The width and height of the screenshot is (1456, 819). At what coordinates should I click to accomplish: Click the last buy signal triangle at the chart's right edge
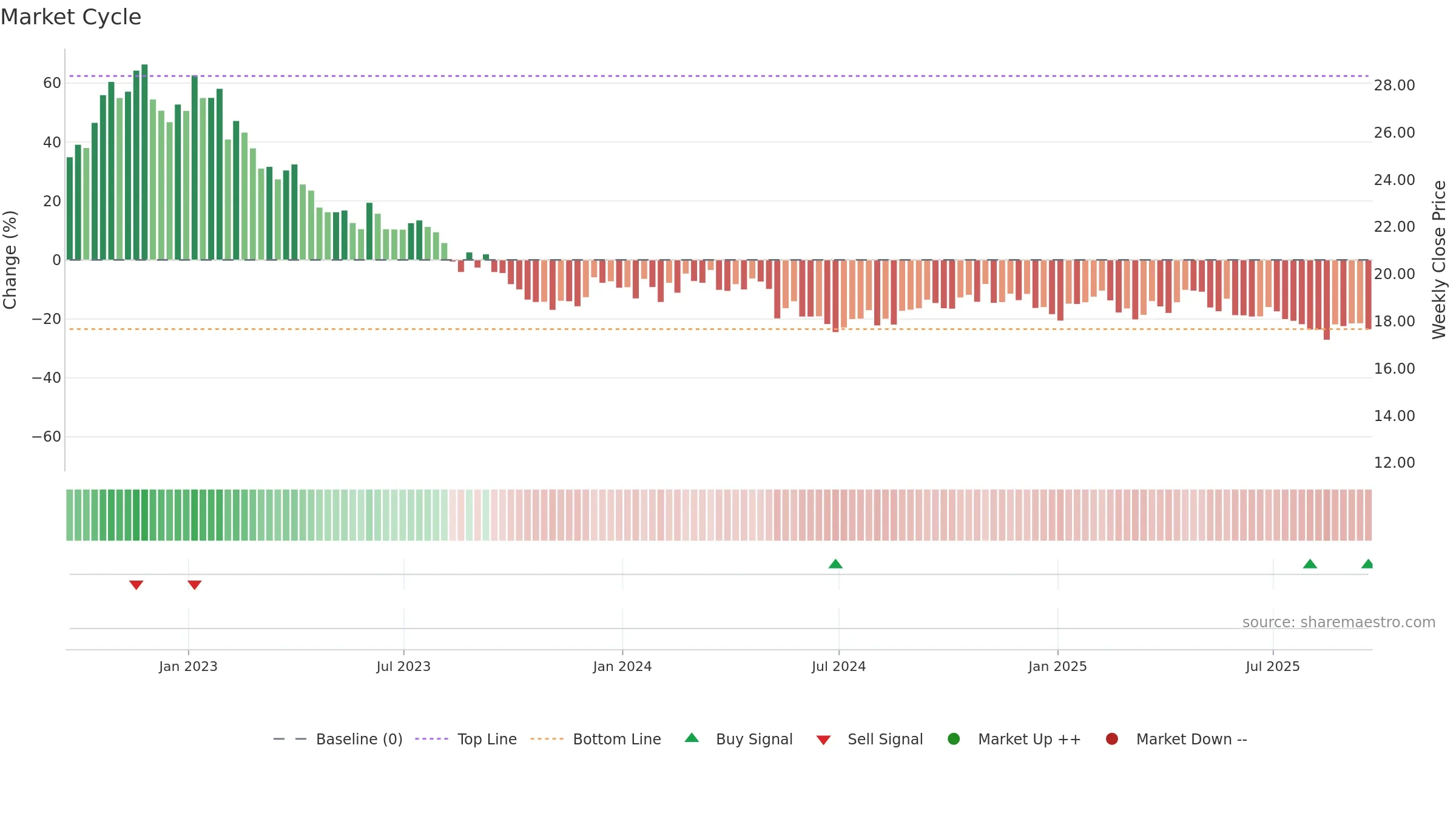(1367, 564)
